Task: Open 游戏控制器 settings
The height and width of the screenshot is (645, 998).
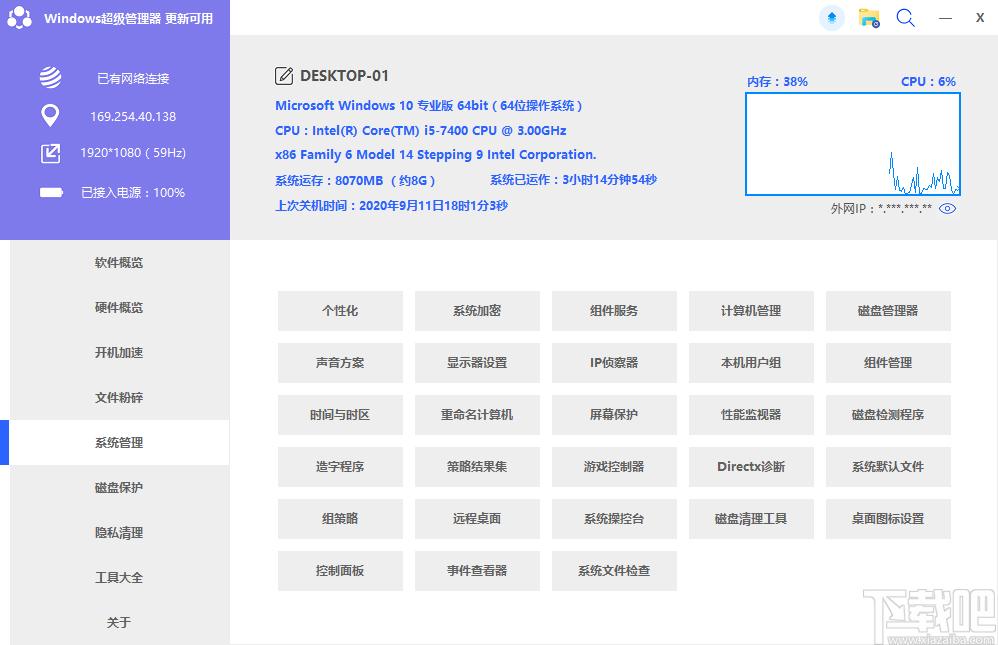Action: (x=614, y=467)
